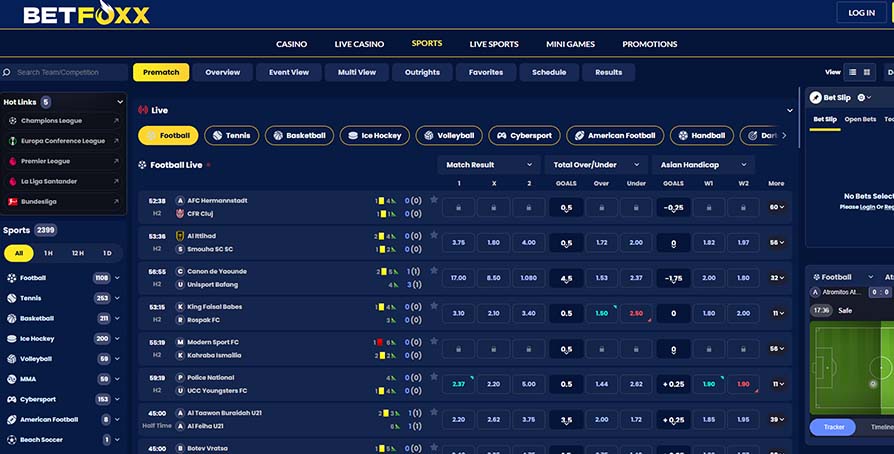Favorite the AFC Hermannstadt match star

coord(434,200)
